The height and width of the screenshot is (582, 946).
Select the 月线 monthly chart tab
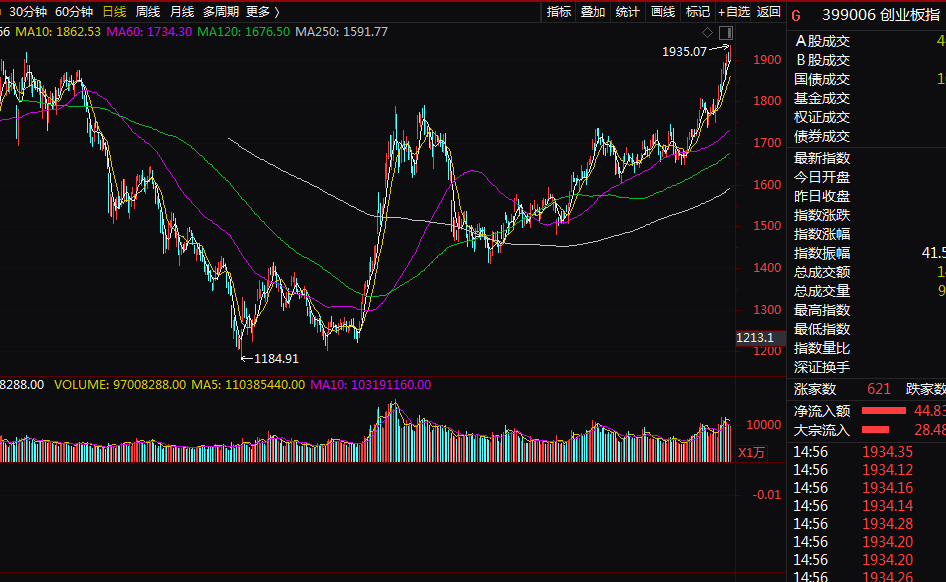click(182, 11)
